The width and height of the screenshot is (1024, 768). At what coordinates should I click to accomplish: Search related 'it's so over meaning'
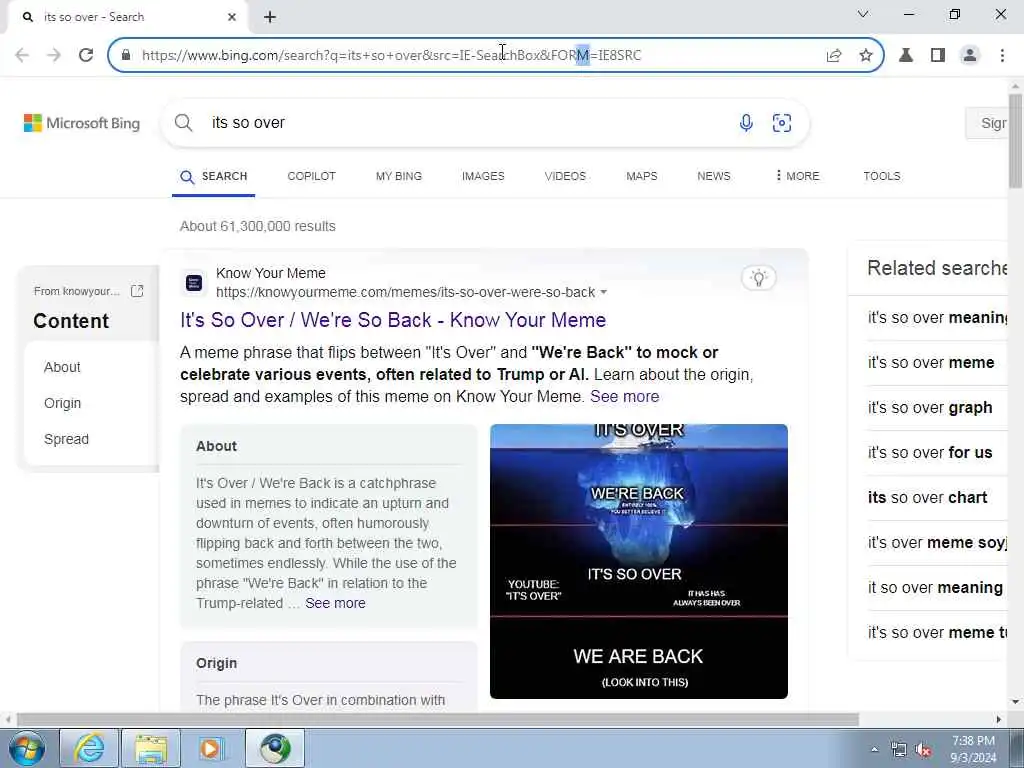937,317
